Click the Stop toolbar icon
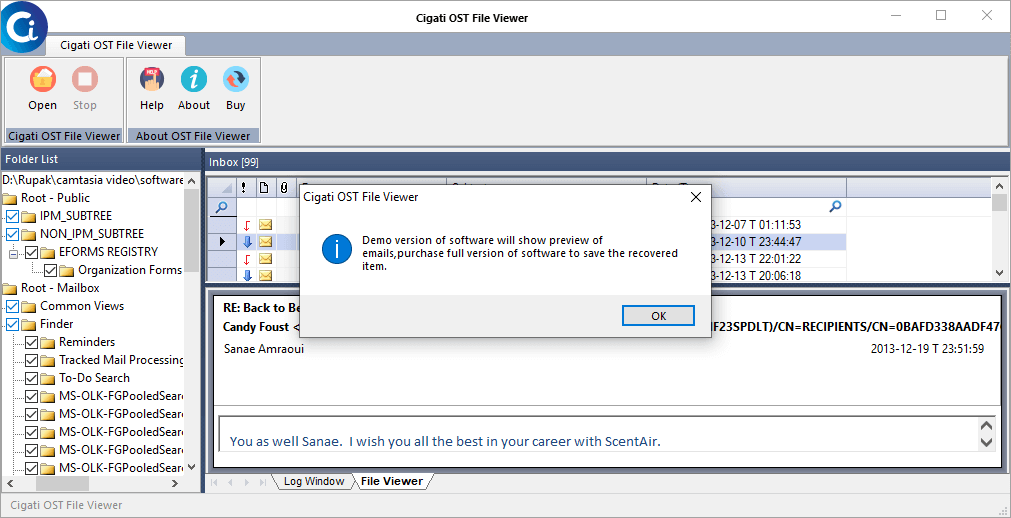 coord(84,79)
